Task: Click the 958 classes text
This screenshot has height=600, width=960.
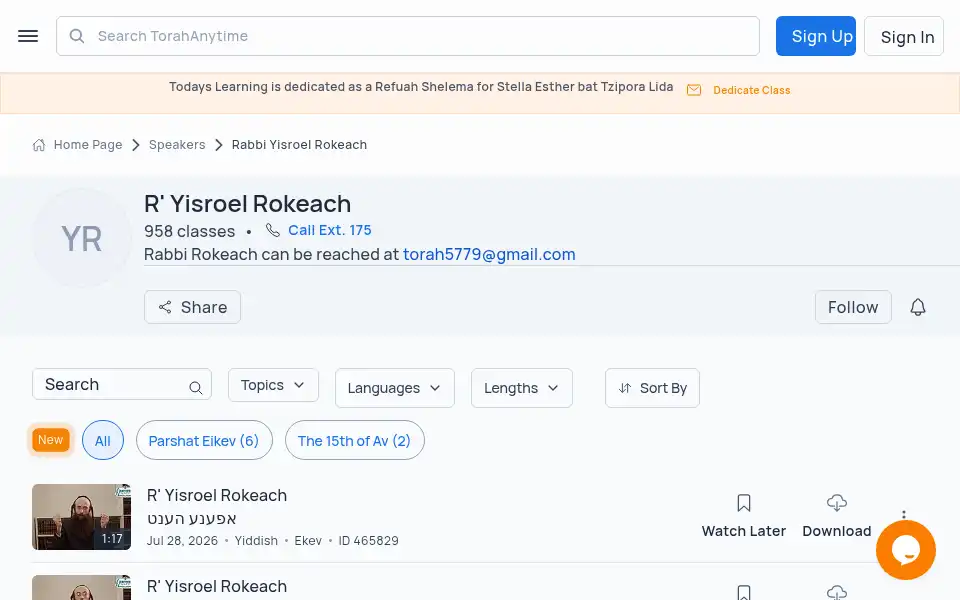Action: pos(189,231)
